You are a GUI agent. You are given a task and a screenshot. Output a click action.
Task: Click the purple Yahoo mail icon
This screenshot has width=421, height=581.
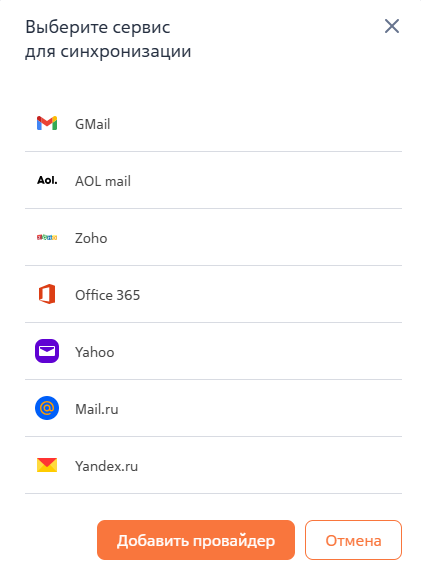(47, 351)
